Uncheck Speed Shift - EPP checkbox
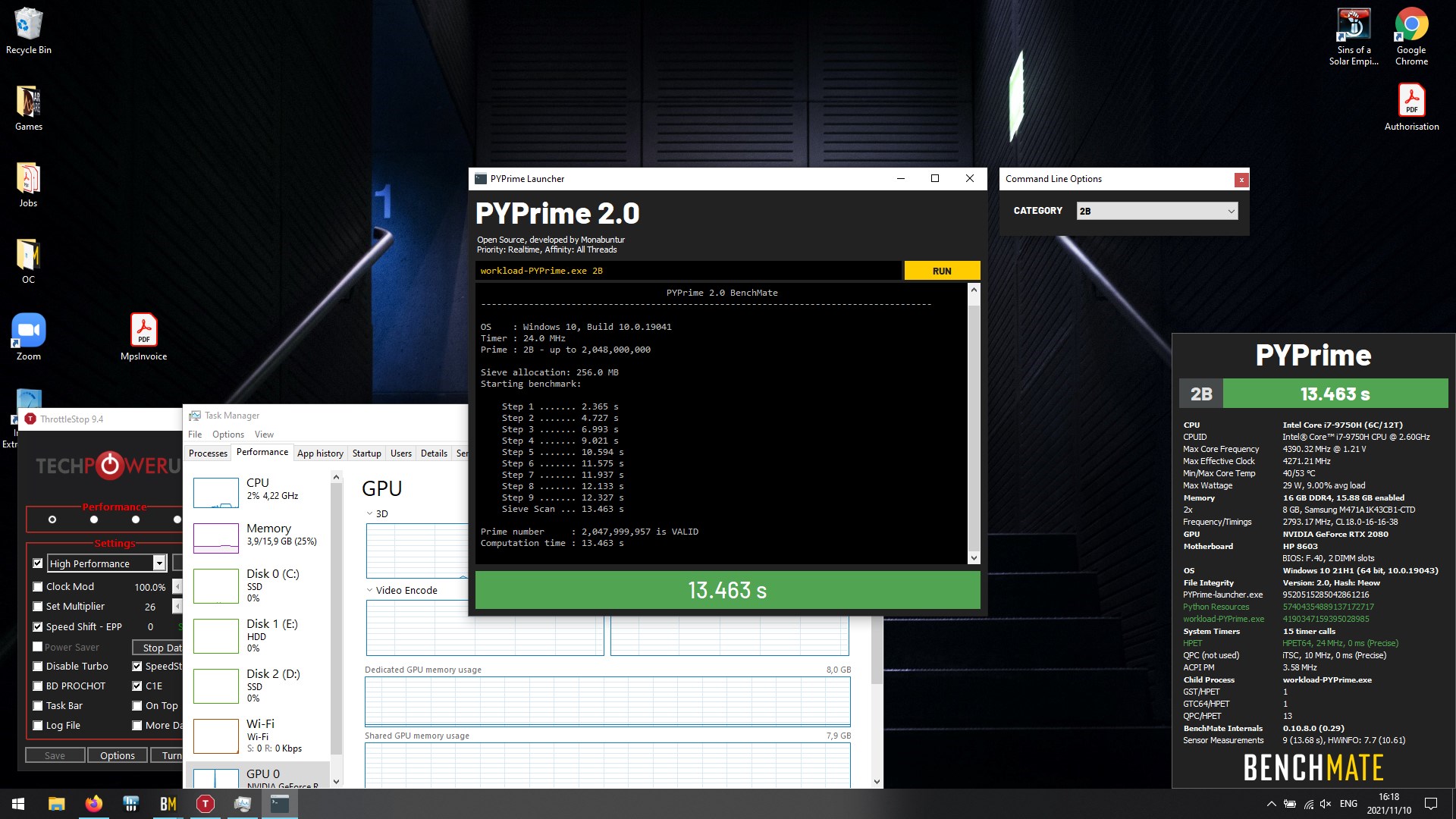This screenshot has width=1456, height=819. pos(38,626)
